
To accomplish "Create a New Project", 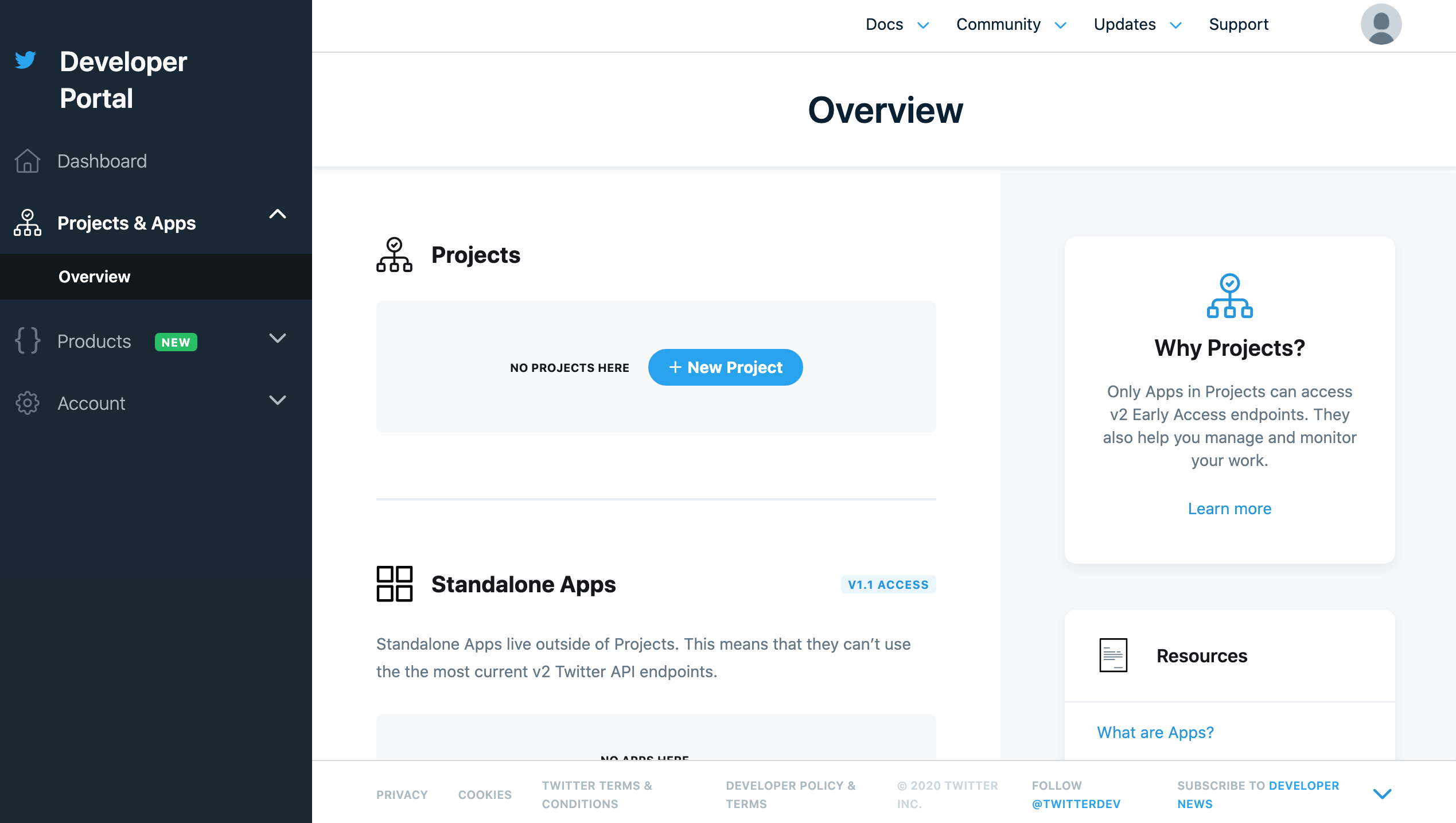I will coord(725,367).
